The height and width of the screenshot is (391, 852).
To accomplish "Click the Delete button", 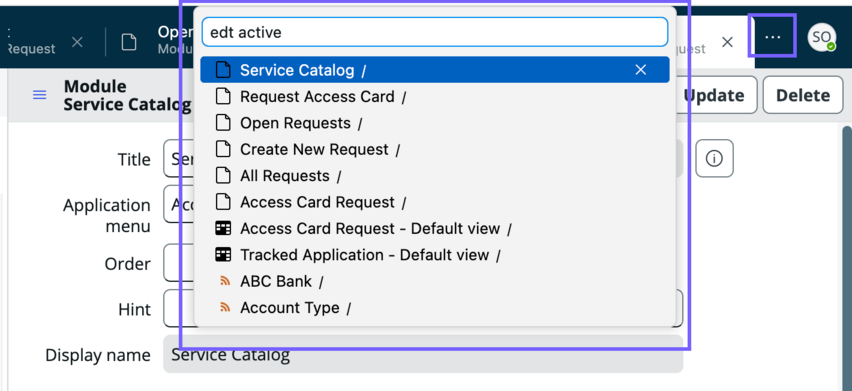I will (803, 95).
